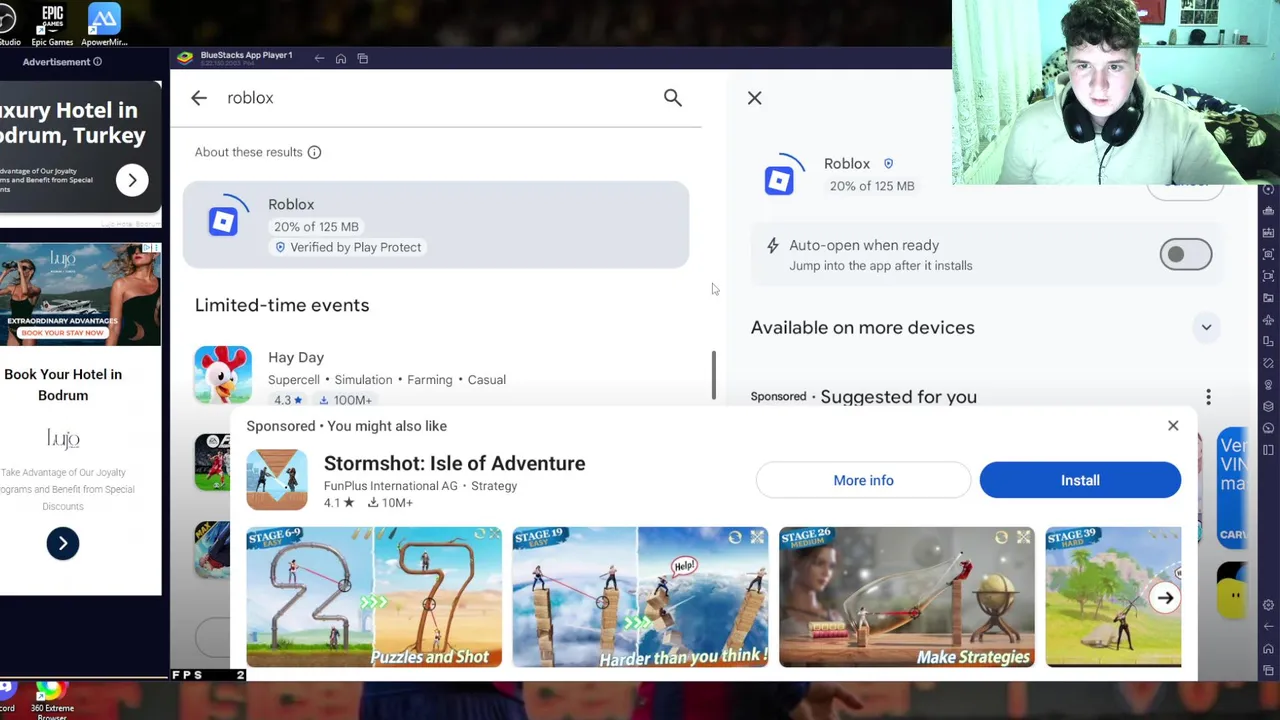
Task: Open the Harder than you think screenshot
Action: point(640,597)
